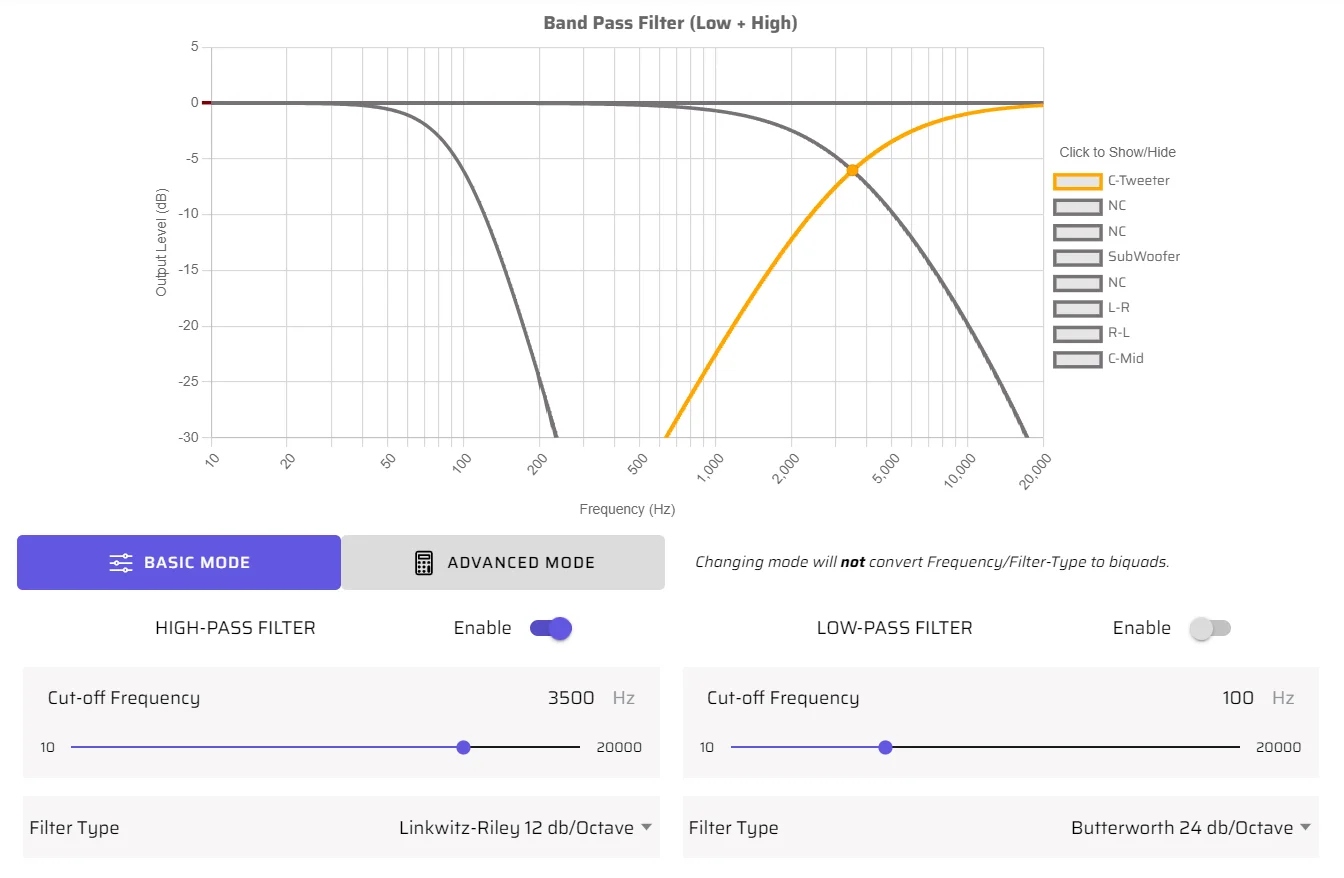
Task: Toggle the L-R legend box
Action: [1077, 308]
